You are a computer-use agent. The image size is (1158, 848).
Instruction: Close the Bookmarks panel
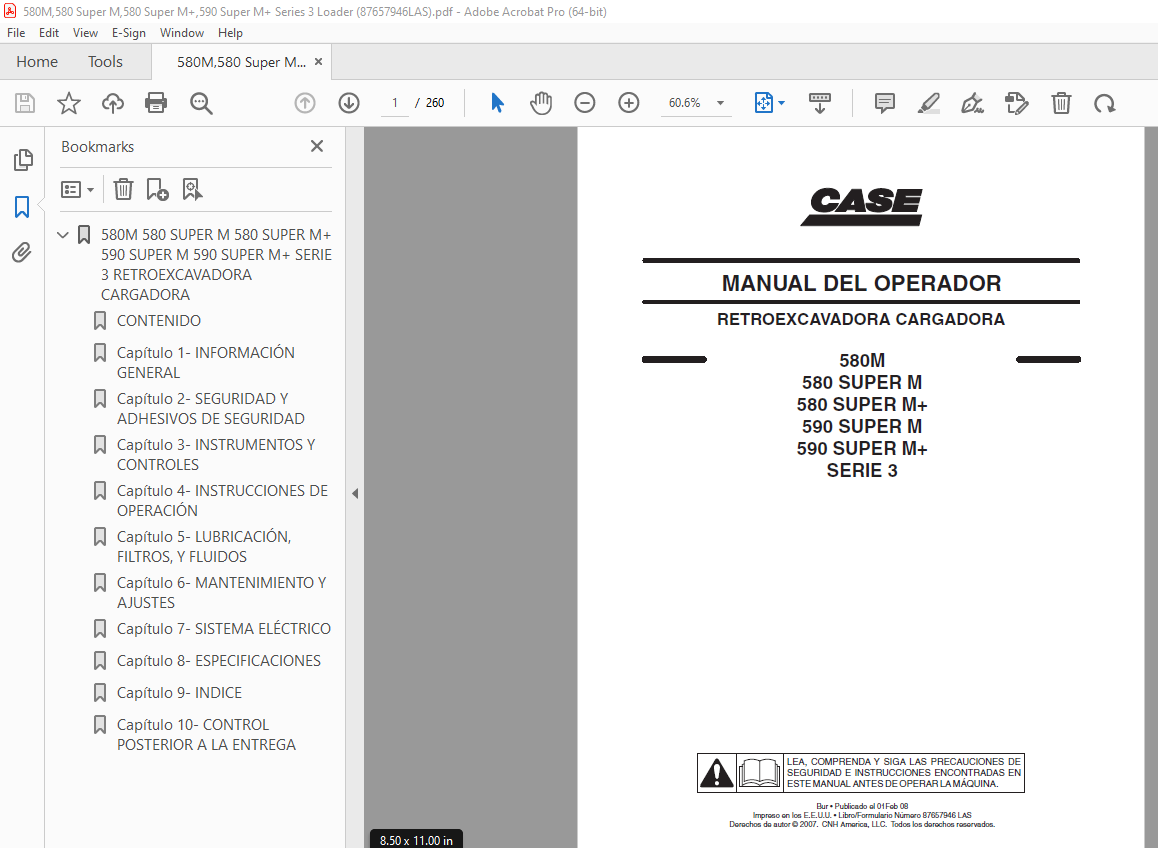pos(317,146)
